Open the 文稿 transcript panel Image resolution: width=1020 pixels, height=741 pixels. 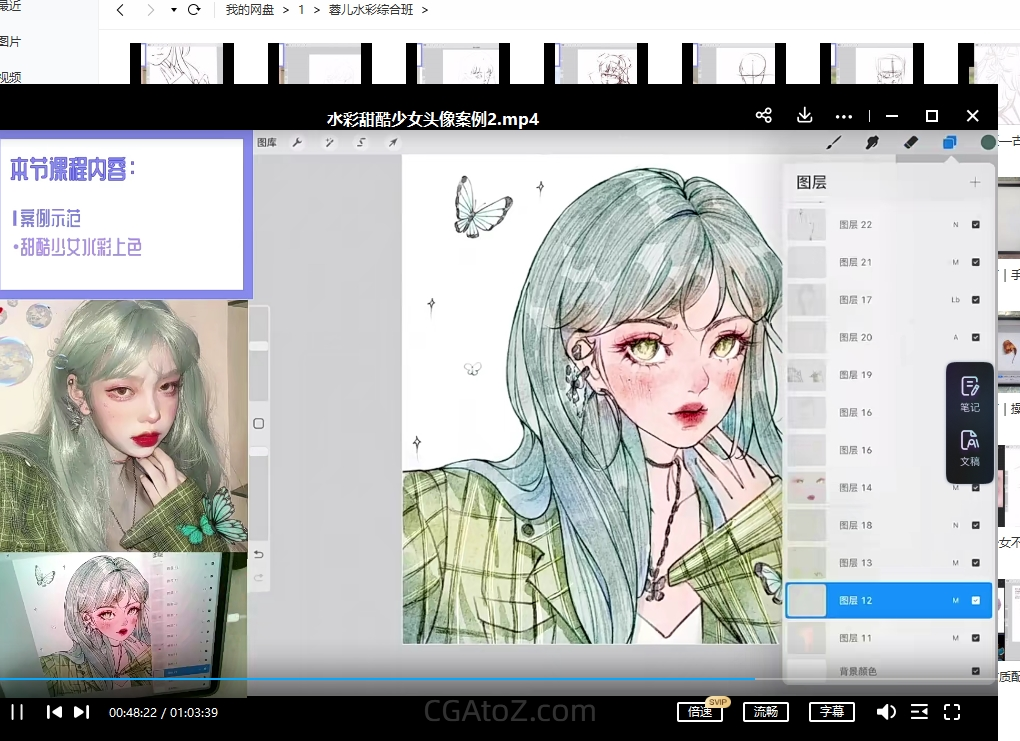pos(969,448)
